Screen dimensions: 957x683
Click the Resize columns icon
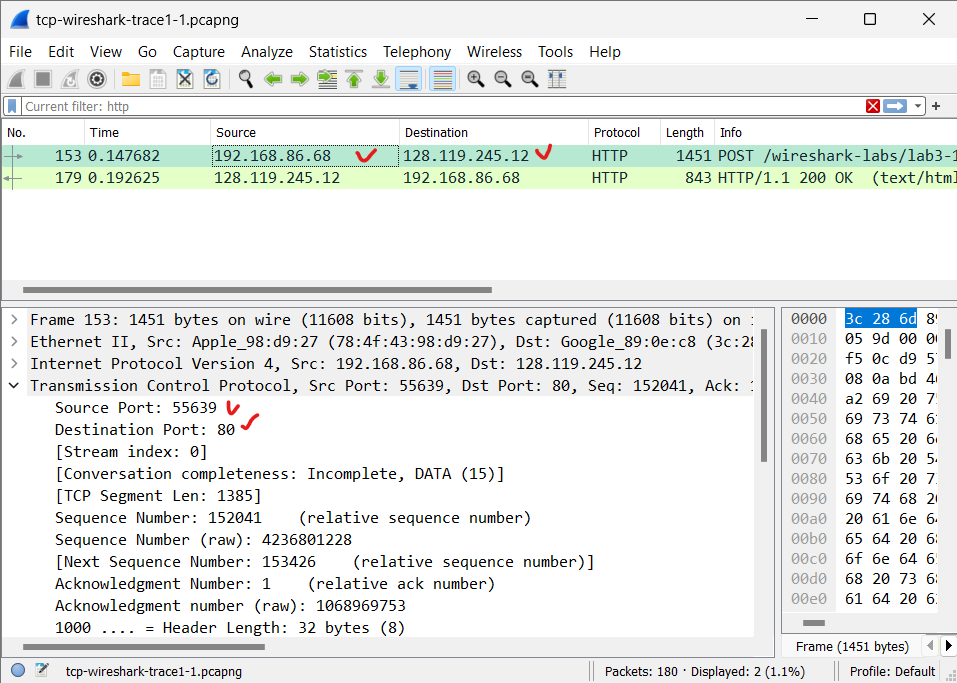[556, 79]
